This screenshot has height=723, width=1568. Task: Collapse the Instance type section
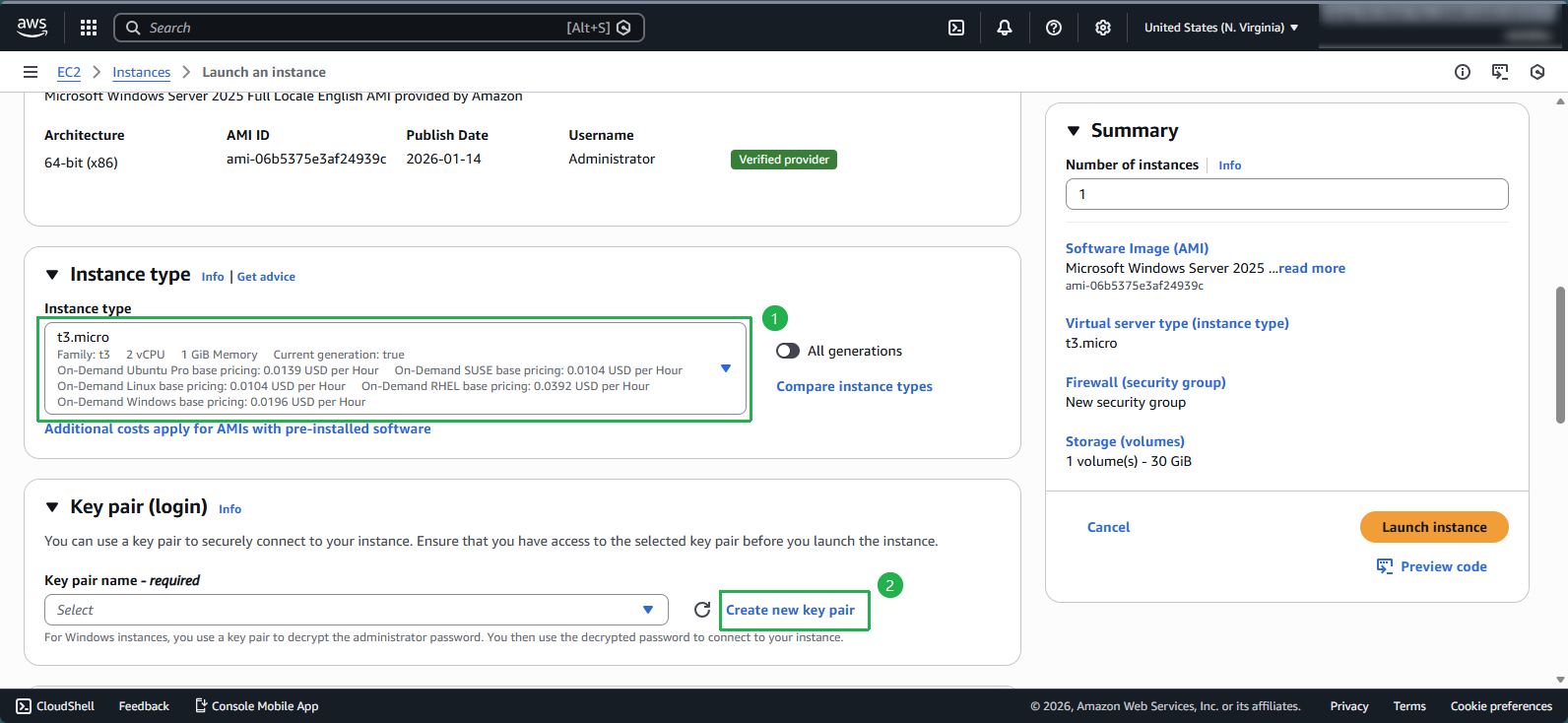[x=53, y=275]
